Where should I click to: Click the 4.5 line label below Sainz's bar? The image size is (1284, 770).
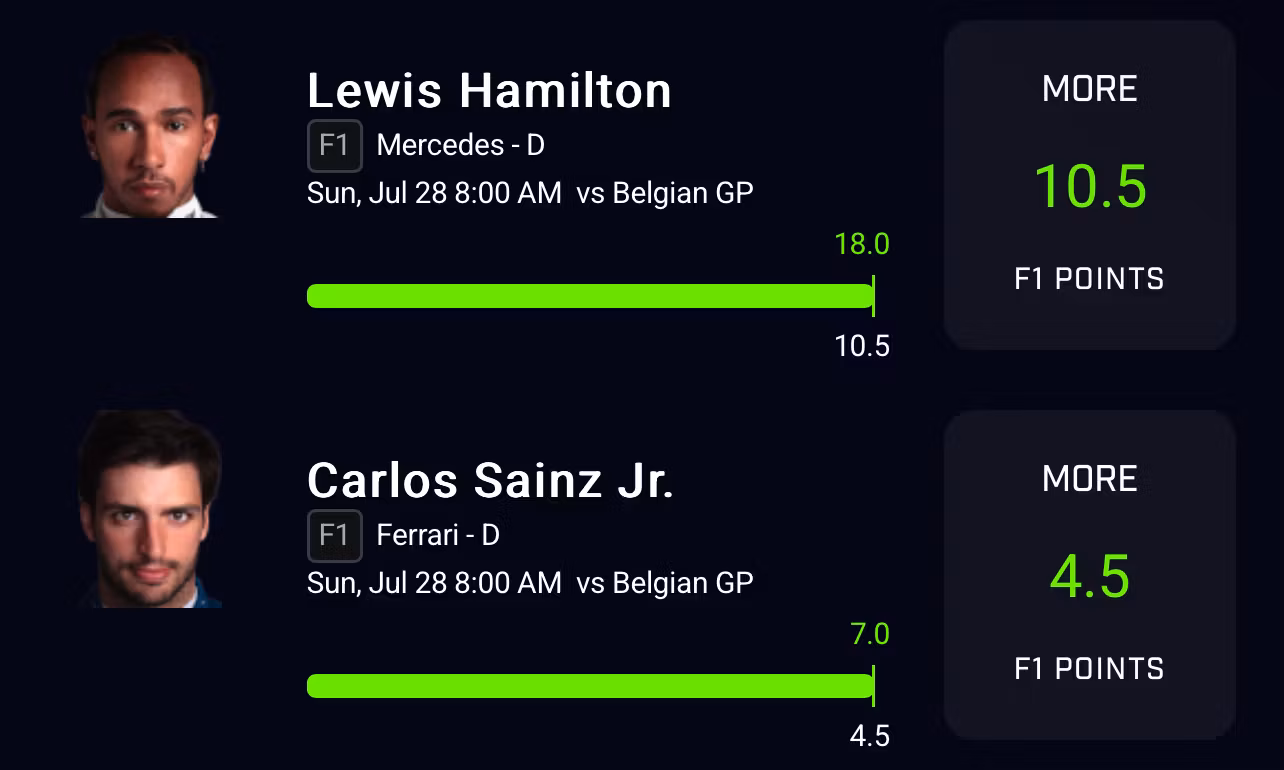coord(869,737)
